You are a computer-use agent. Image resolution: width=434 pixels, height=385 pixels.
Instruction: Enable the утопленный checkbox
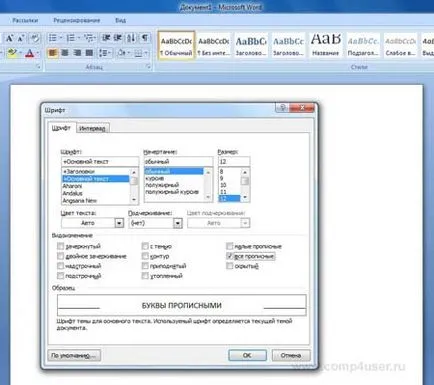pos(145,276)
